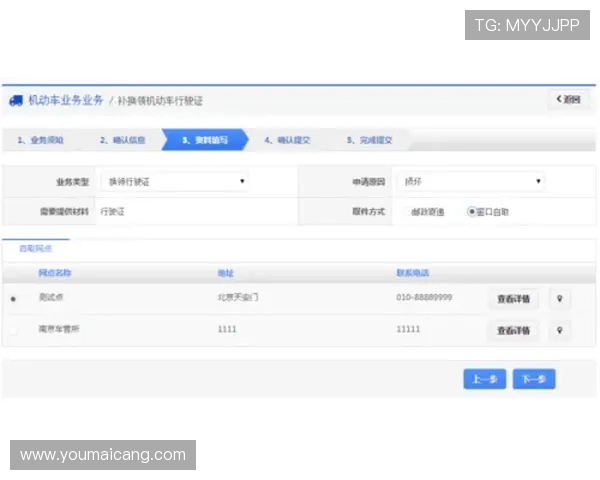Click the 11111 phone cell
The width and height of the screenshot is (600, 480).
408,329
